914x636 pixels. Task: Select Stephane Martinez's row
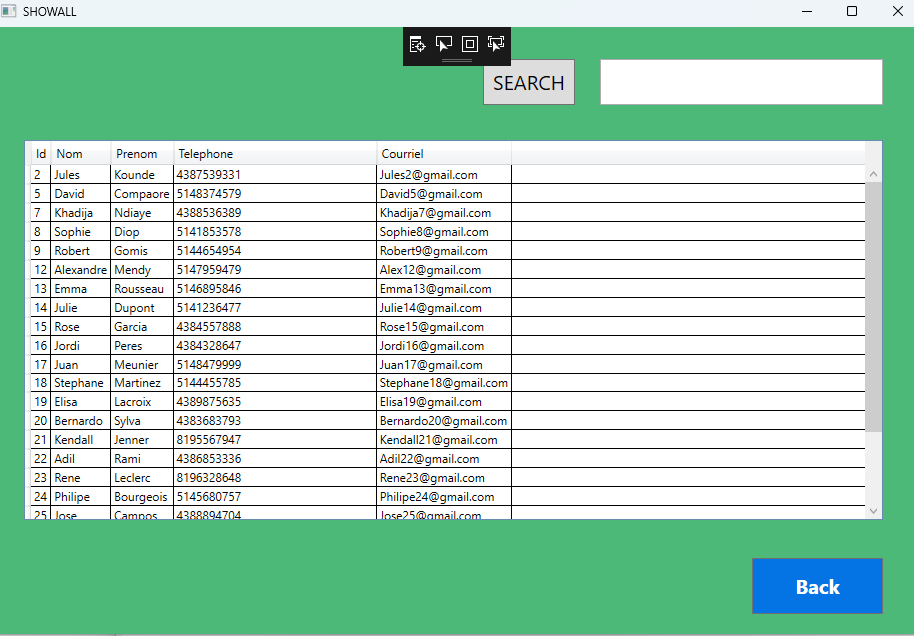200,382
